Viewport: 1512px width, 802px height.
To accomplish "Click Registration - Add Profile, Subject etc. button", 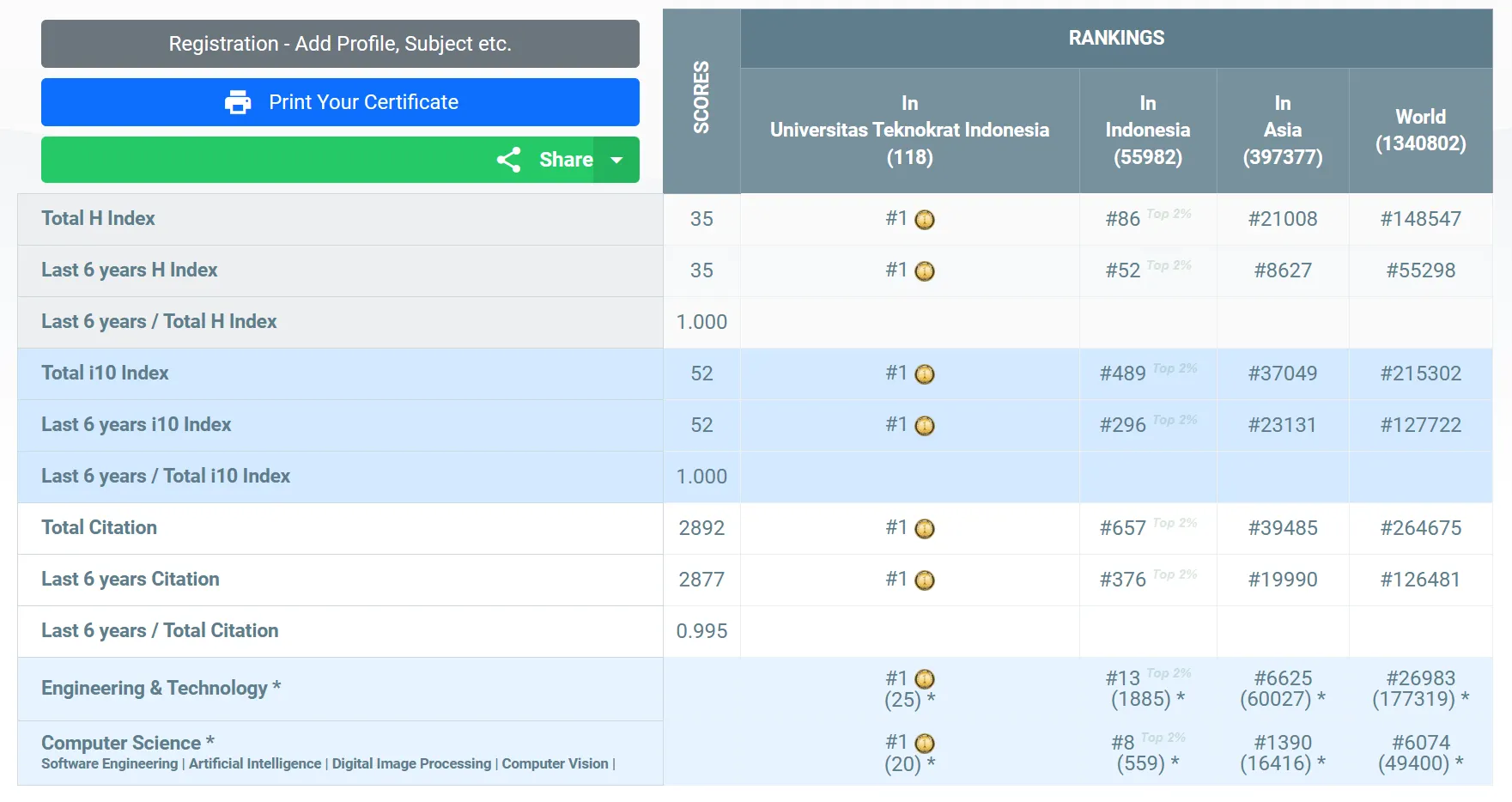I will [x=340, y=44].
